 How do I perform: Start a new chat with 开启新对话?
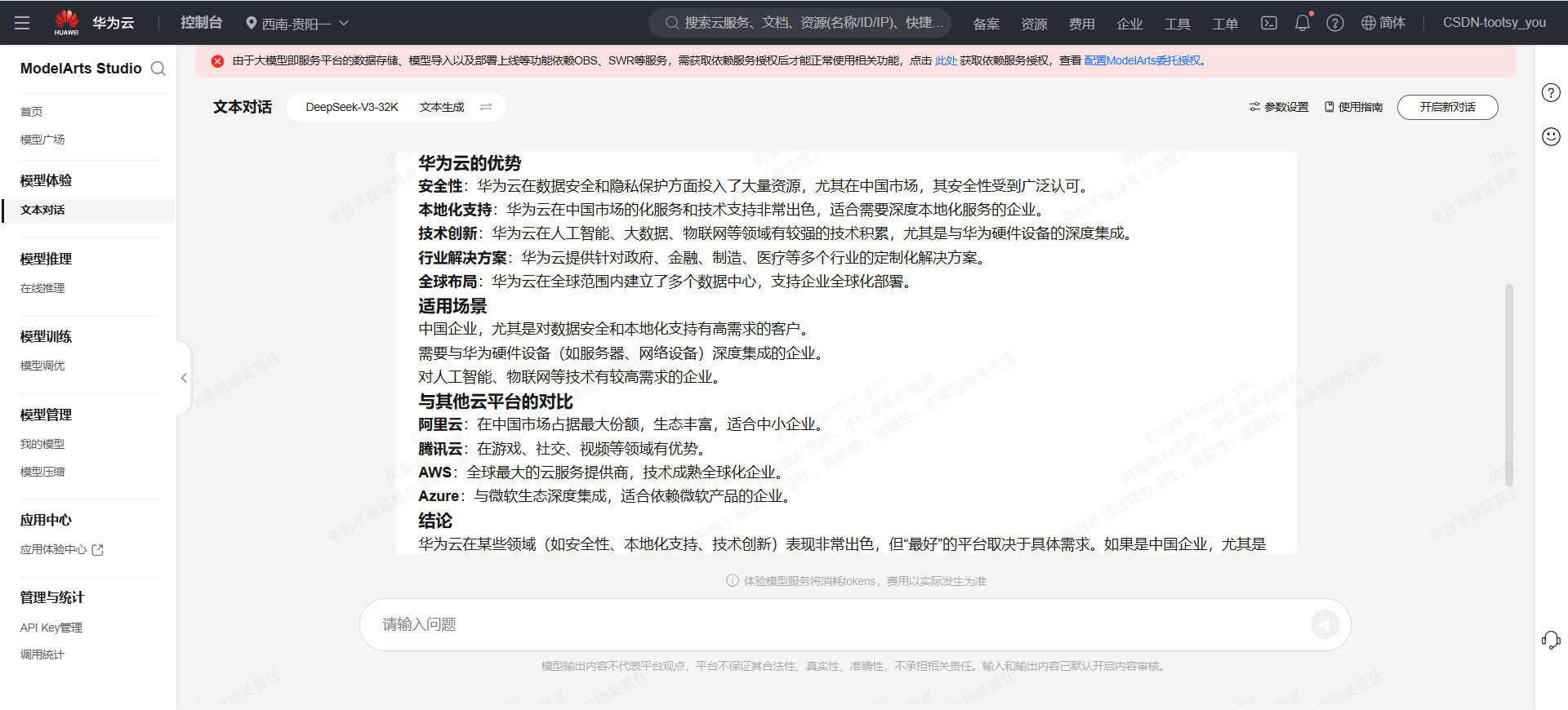click(x=1447, y=107)
